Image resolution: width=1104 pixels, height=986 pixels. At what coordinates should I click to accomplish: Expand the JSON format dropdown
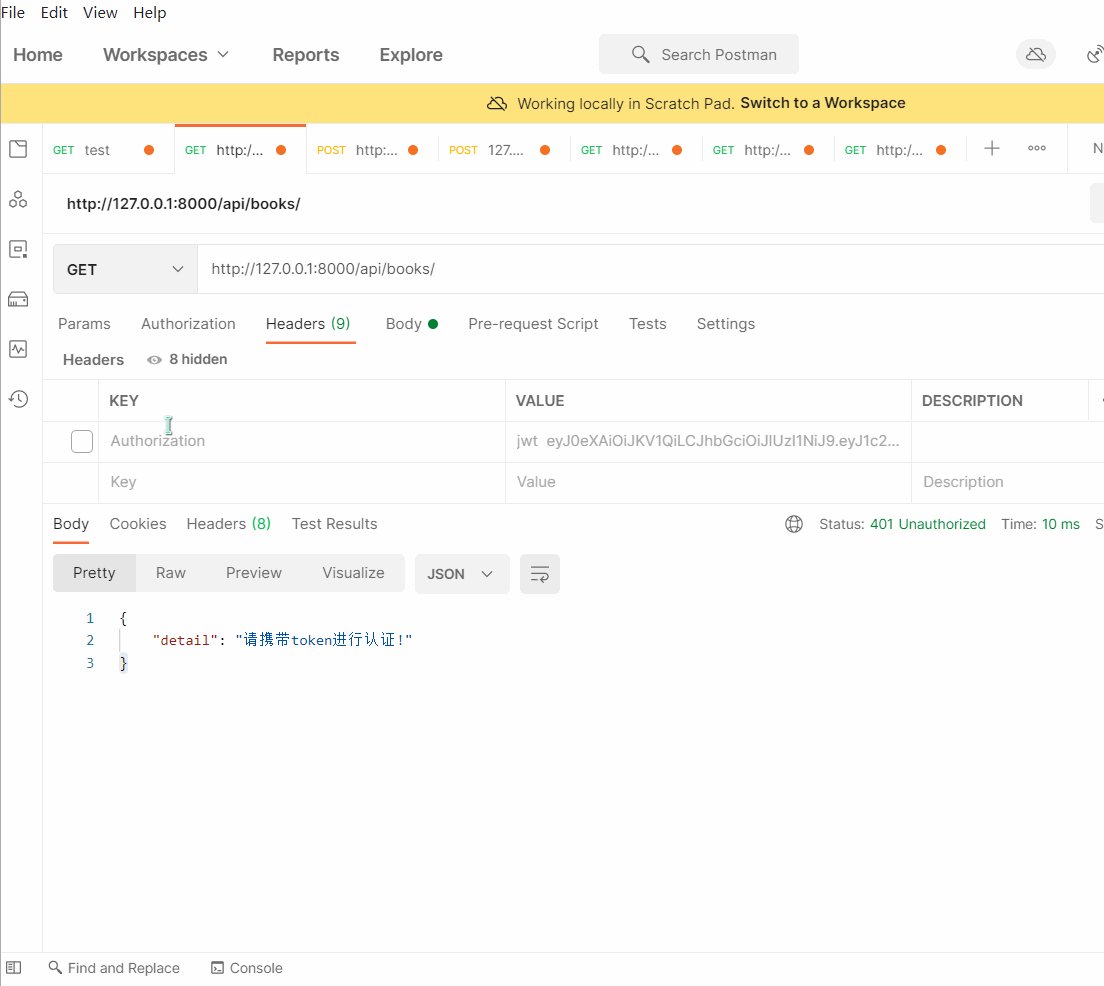point(461,574)
